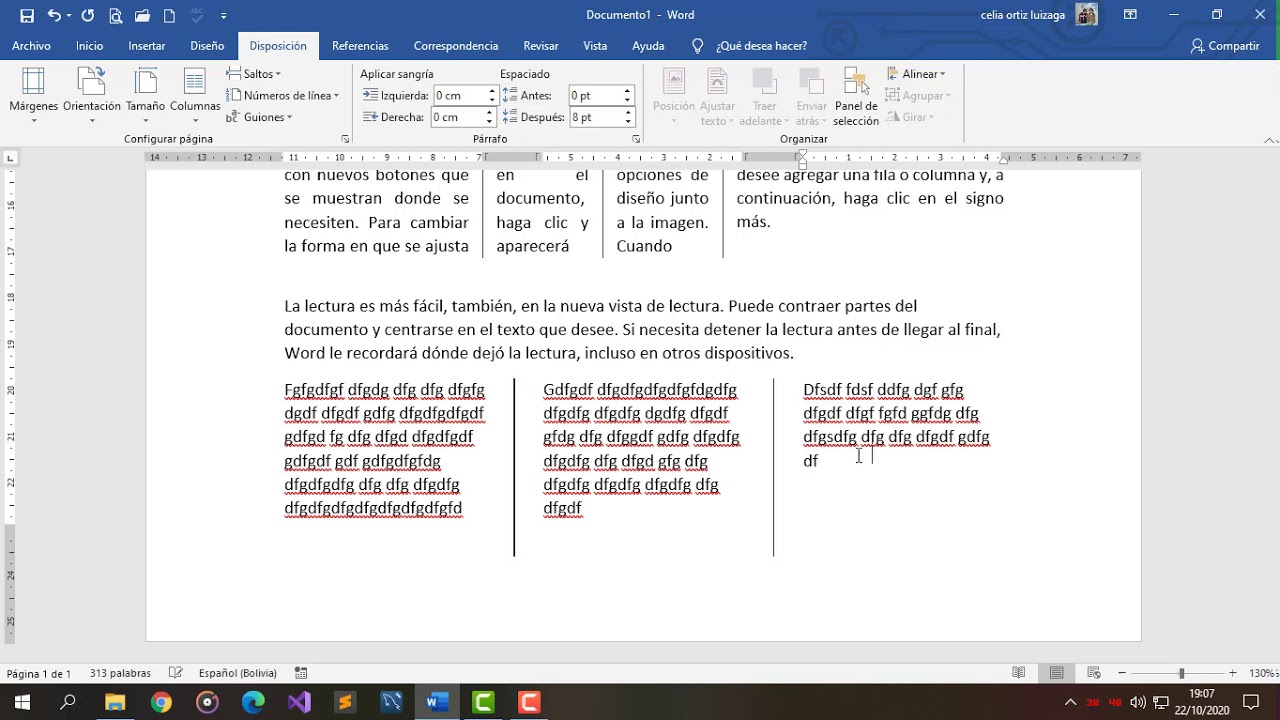Open the Párrafo dialog launcher

click(x=636, y=139)
